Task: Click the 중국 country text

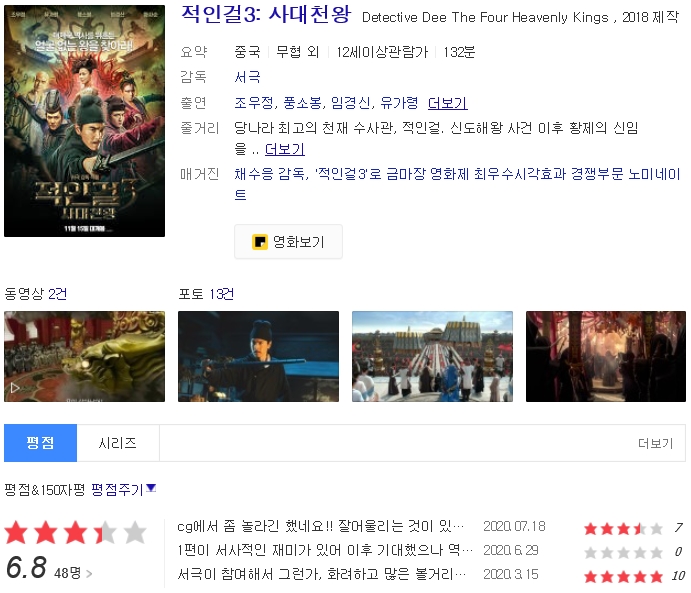Action: tap(247, 52)
